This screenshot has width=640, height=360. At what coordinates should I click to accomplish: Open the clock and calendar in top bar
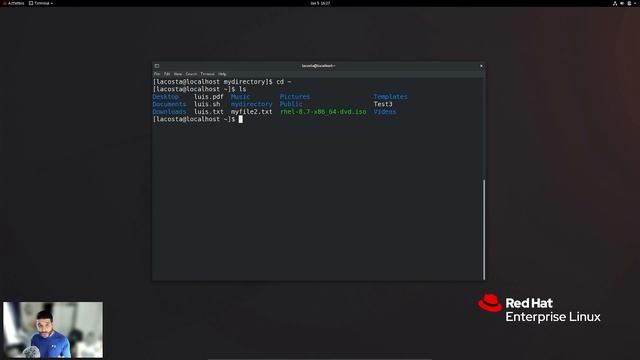coord(320,3)
